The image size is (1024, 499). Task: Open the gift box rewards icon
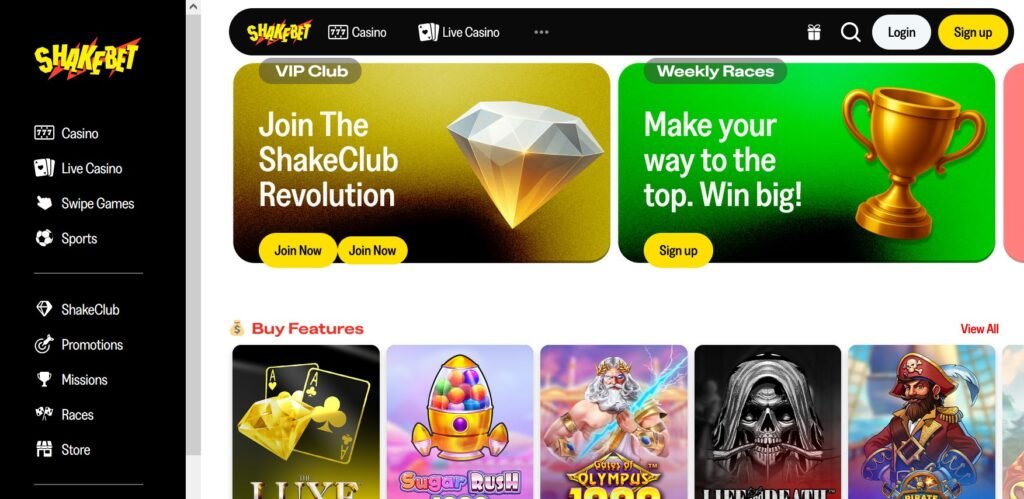tap(814, 32)
